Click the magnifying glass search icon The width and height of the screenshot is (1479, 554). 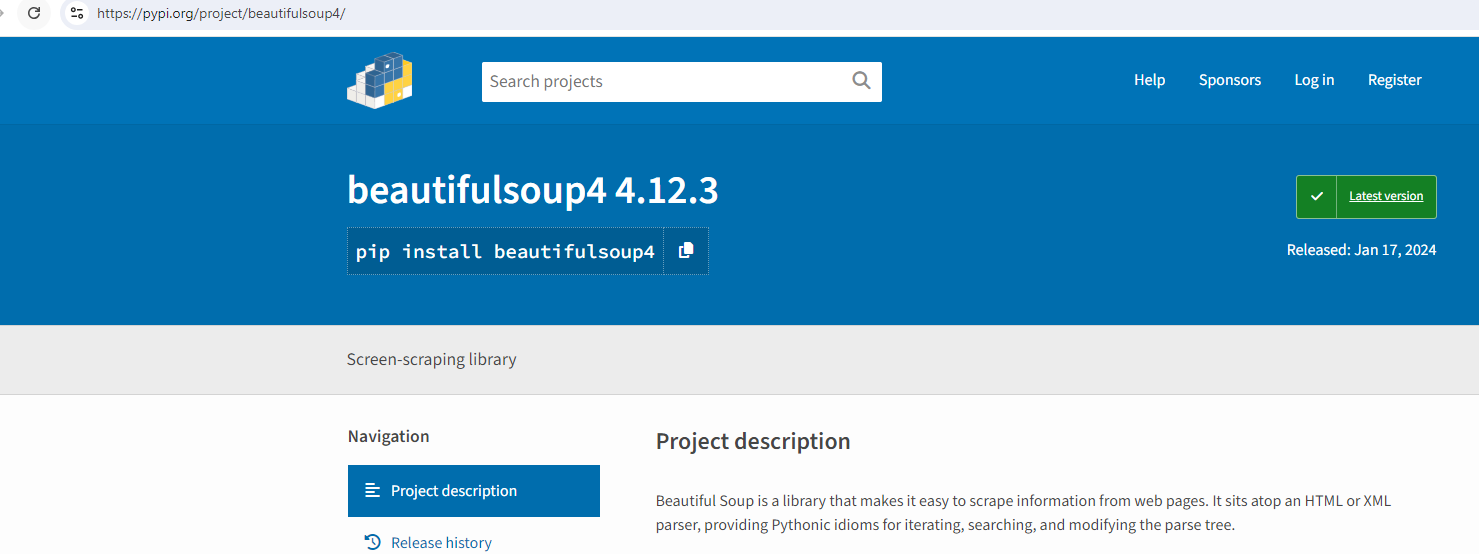pyautogui.click(x=861, y=81)
